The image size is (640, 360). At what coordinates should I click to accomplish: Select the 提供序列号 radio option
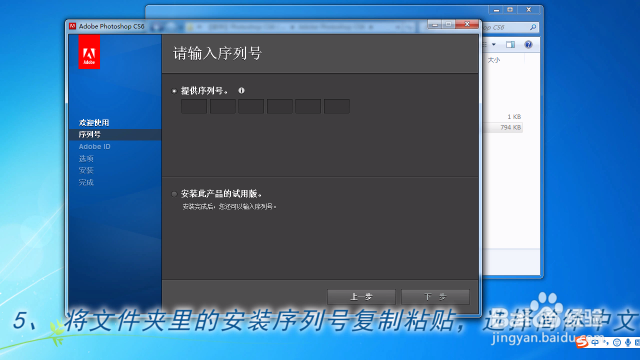pos(174,91)
